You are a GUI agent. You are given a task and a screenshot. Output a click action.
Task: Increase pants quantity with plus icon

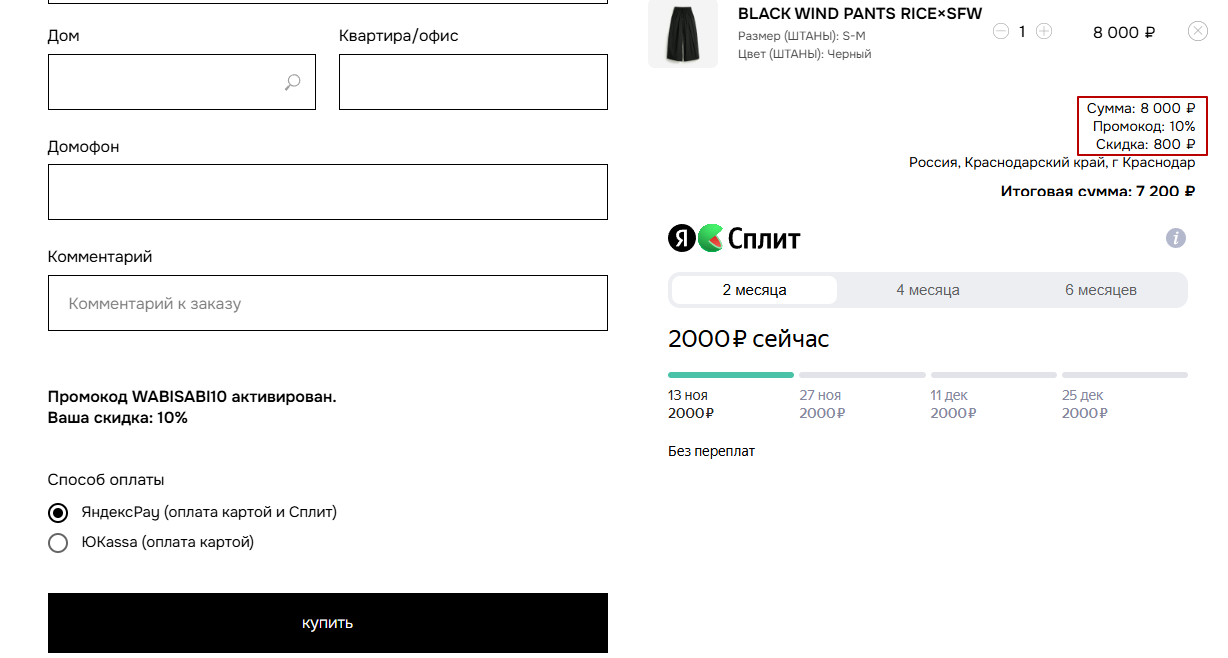tap(1044, 31)
